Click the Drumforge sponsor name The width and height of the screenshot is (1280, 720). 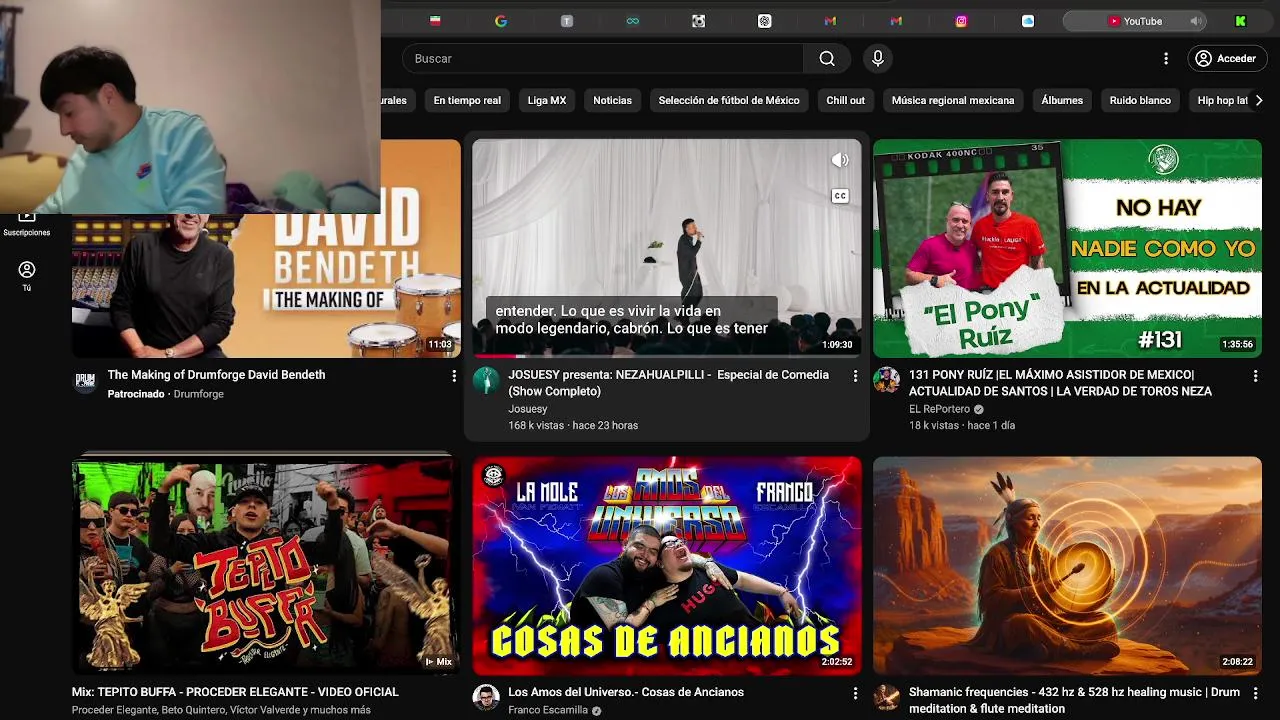[198, 394]
